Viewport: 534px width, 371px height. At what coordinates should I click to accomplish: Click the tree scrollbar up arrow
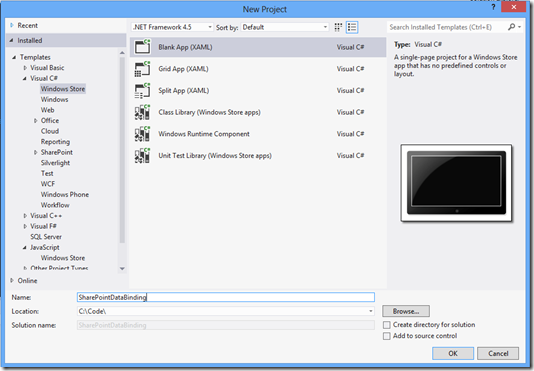(122, 53)
